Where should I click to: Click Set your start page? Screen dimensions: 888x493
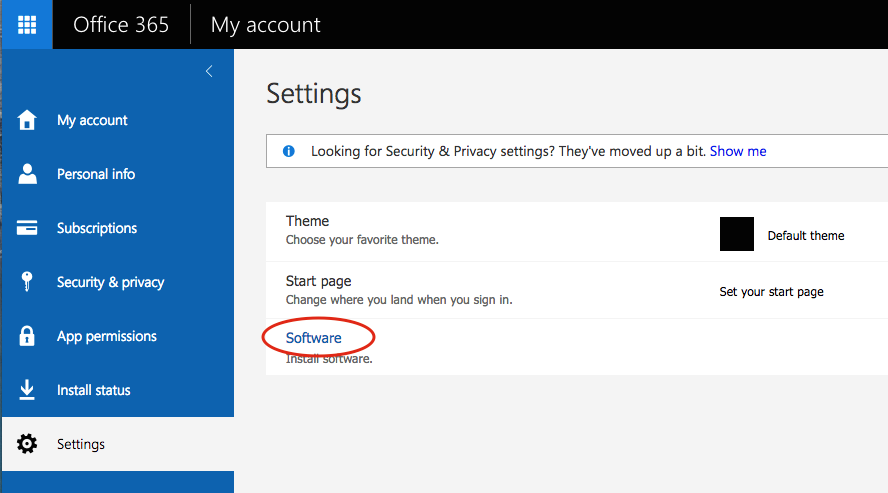click(771, 291)
